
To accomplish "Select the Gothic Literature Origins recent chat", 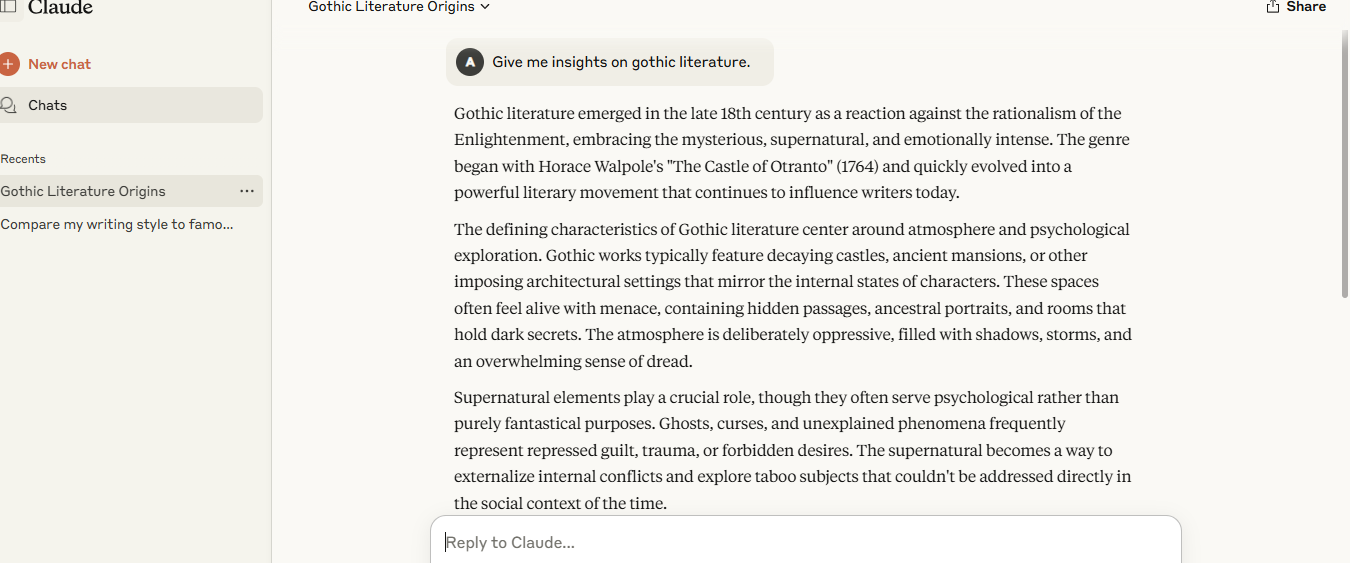I will pos(131,191).
